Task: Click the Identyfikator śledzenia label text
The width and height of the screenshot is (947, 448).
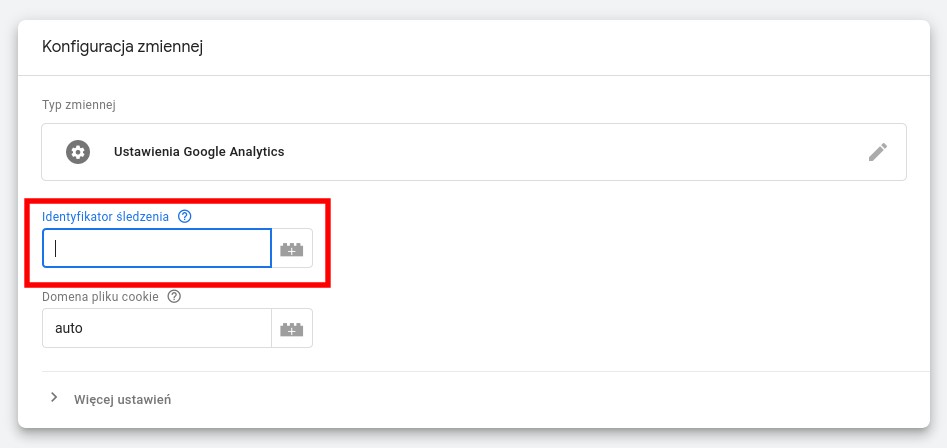Action: [x=106, y=217]
